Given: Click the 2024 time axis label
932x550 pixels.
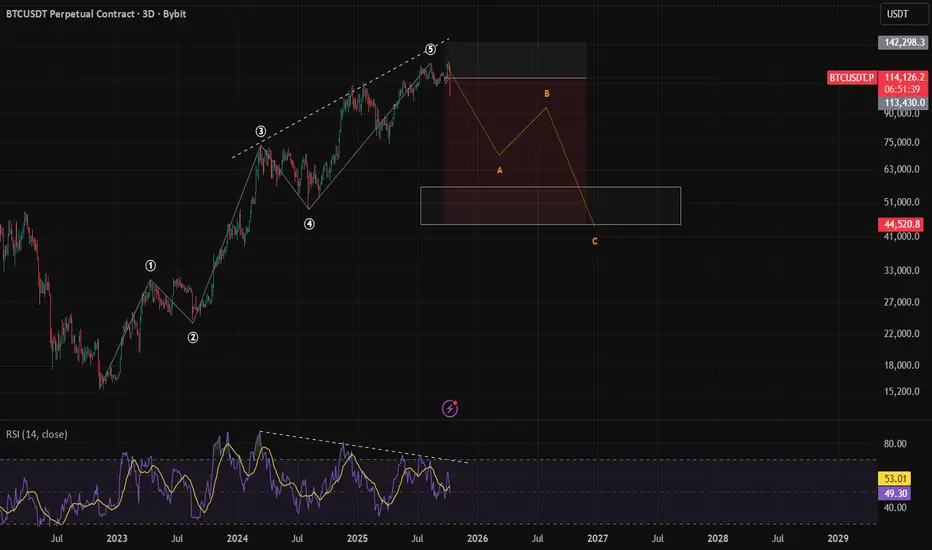Looking at the screenshot, I should [x=237, y=539].
